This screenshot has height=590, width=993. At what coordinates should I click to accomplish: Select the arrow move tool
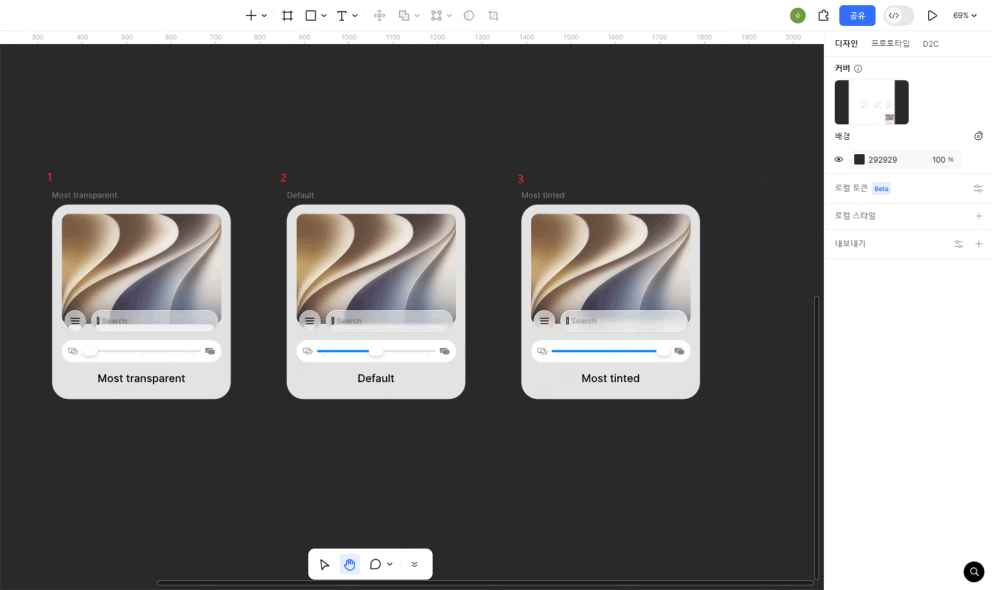324,564
